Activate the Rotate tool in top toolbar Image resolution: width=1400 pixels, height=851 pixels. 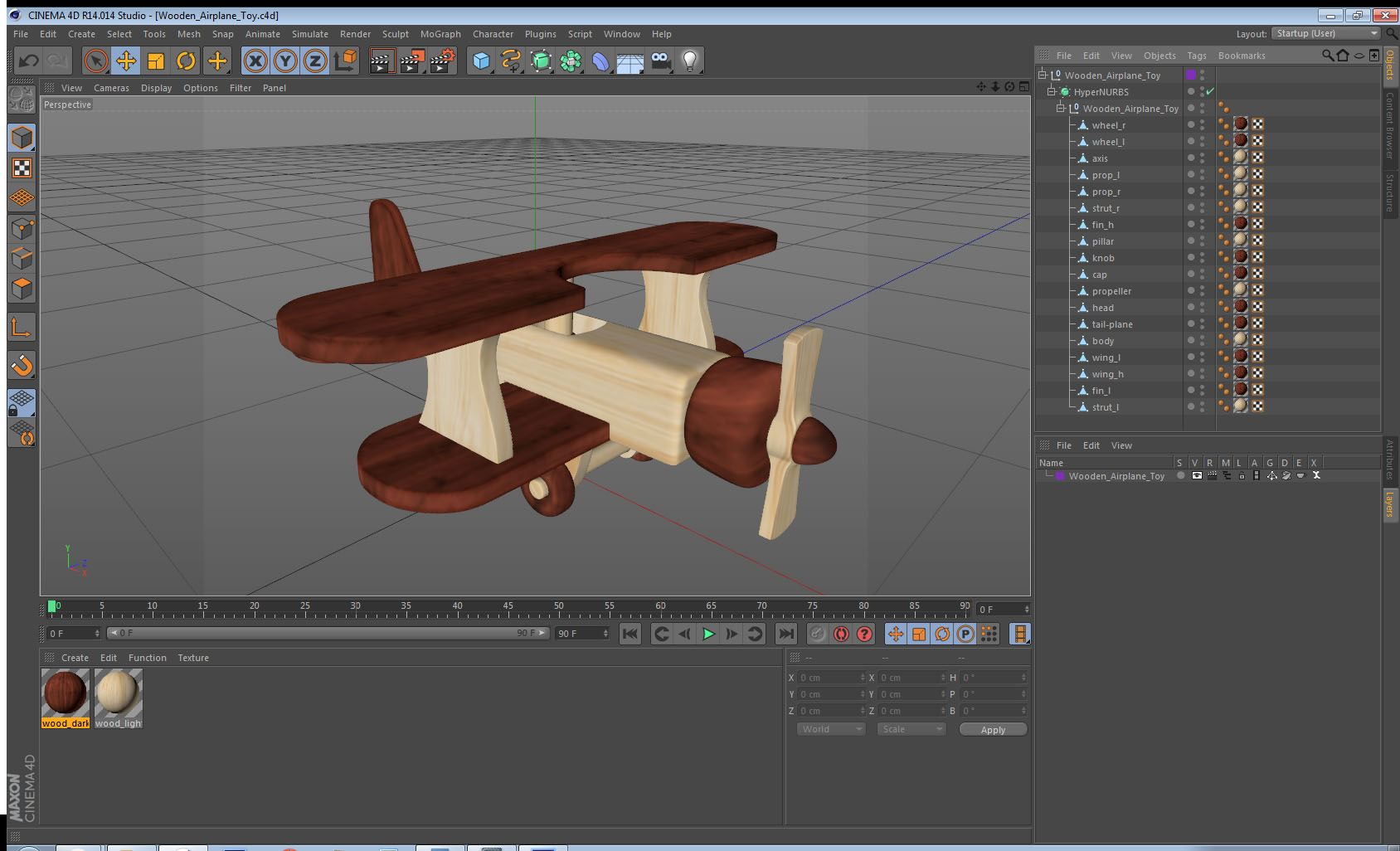click(186, 61)
